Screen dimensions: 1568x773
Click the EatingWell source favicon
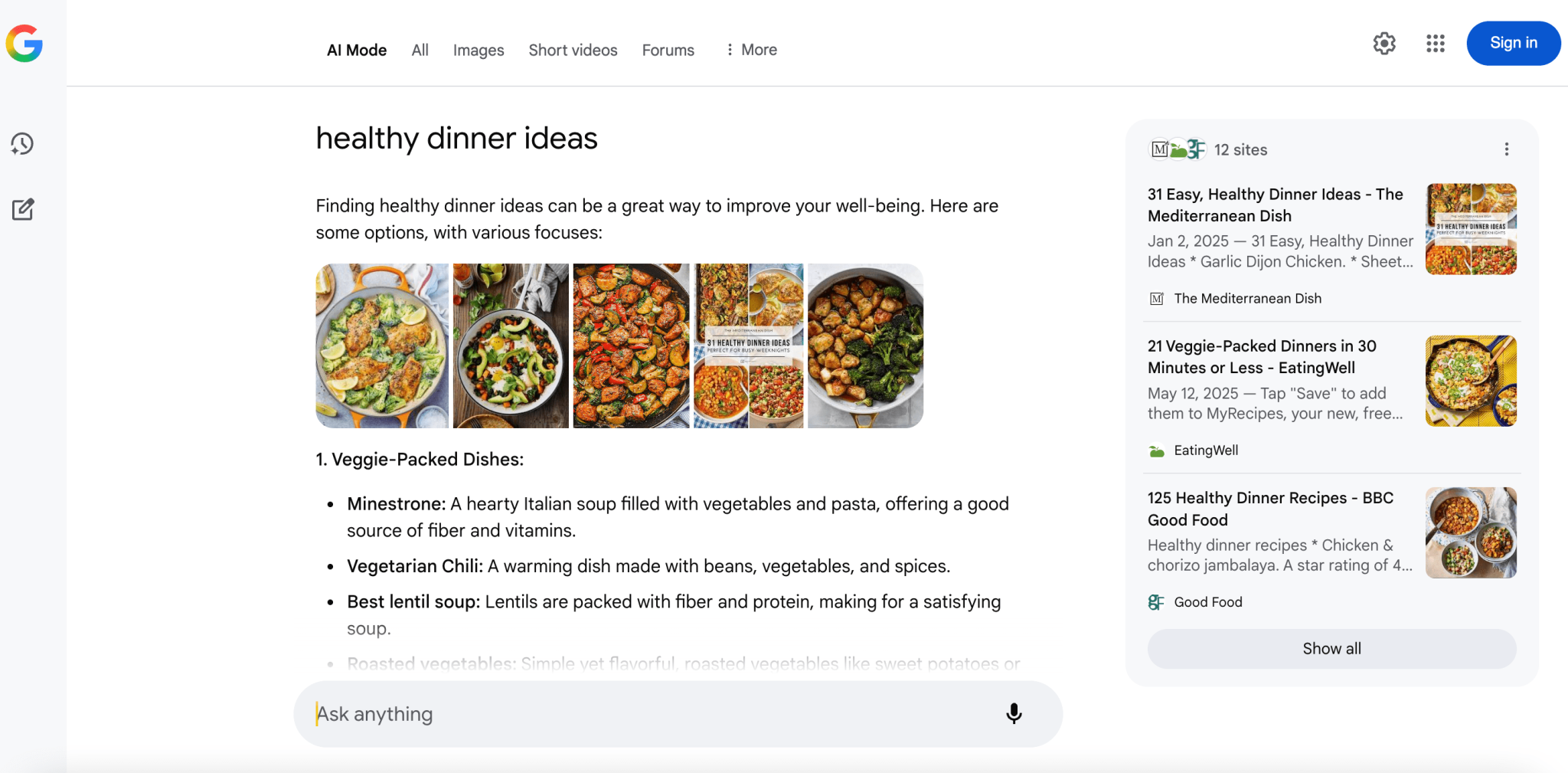1156,451
